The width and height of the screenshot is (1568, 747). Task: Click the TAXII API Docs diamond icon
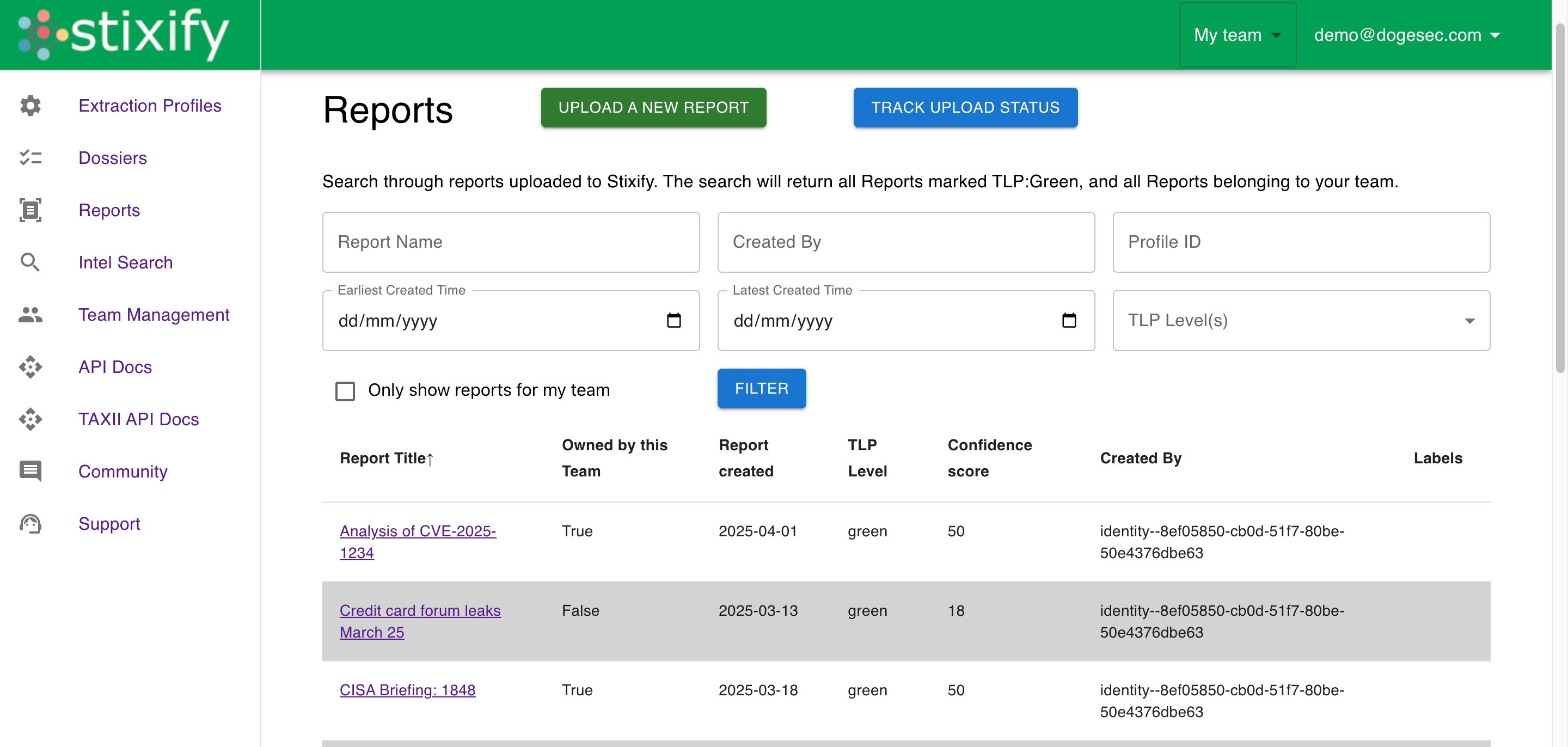30,419
